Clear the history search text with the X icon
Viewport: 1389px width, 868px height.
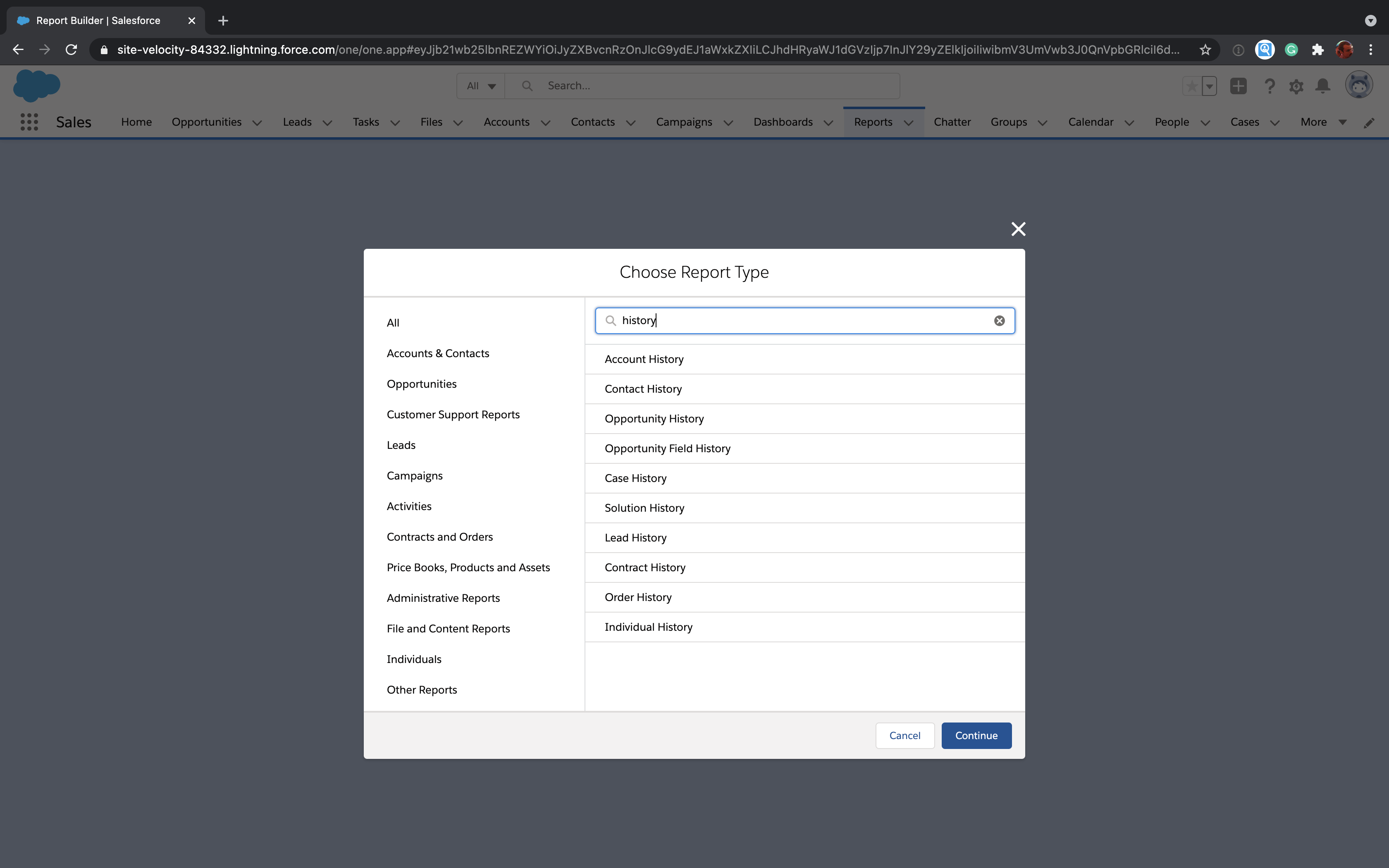tap(999, 320)
